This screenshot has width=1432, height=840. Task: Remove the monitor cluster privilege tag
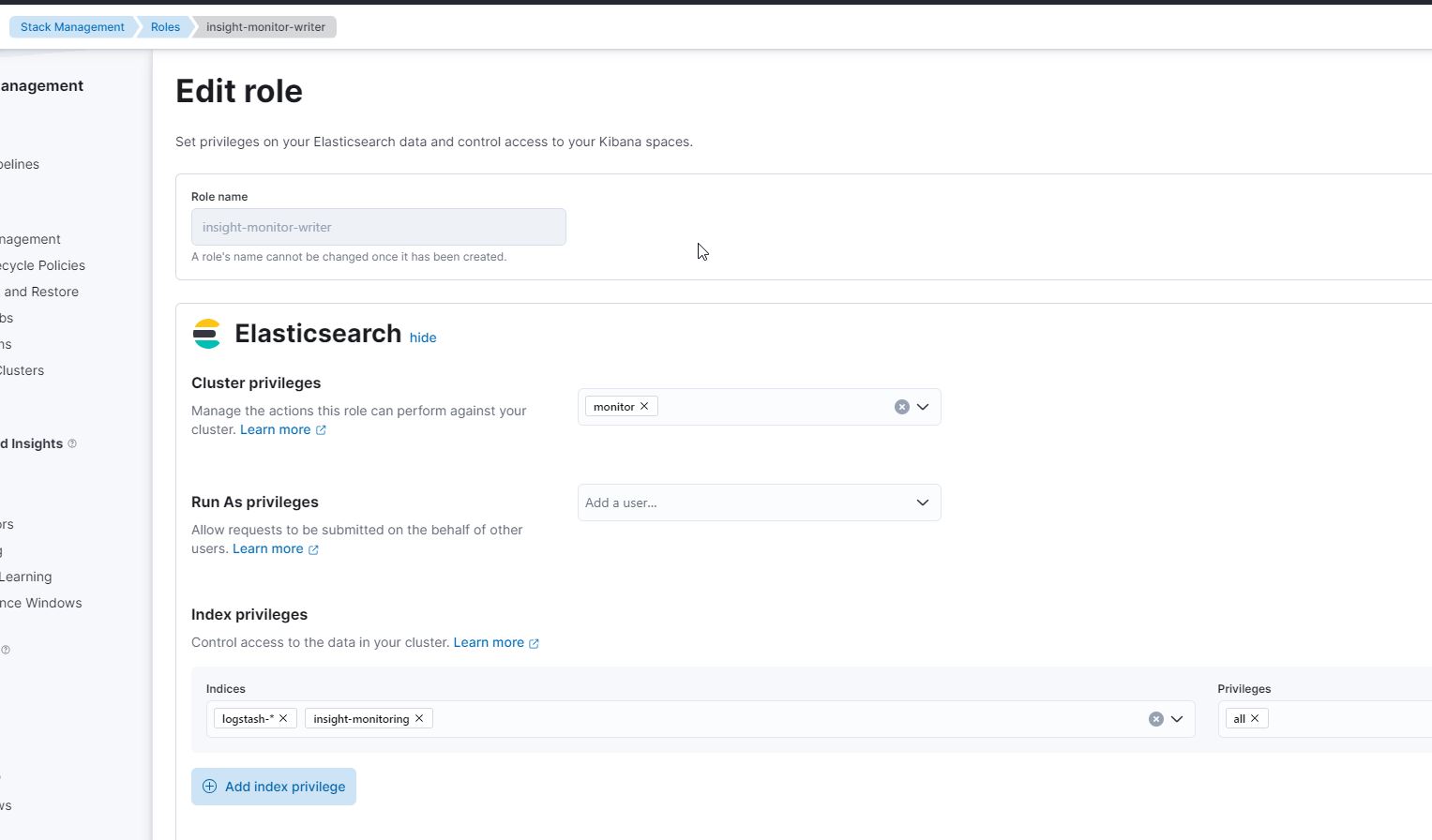pyautogui.click(x=644, y=406)
